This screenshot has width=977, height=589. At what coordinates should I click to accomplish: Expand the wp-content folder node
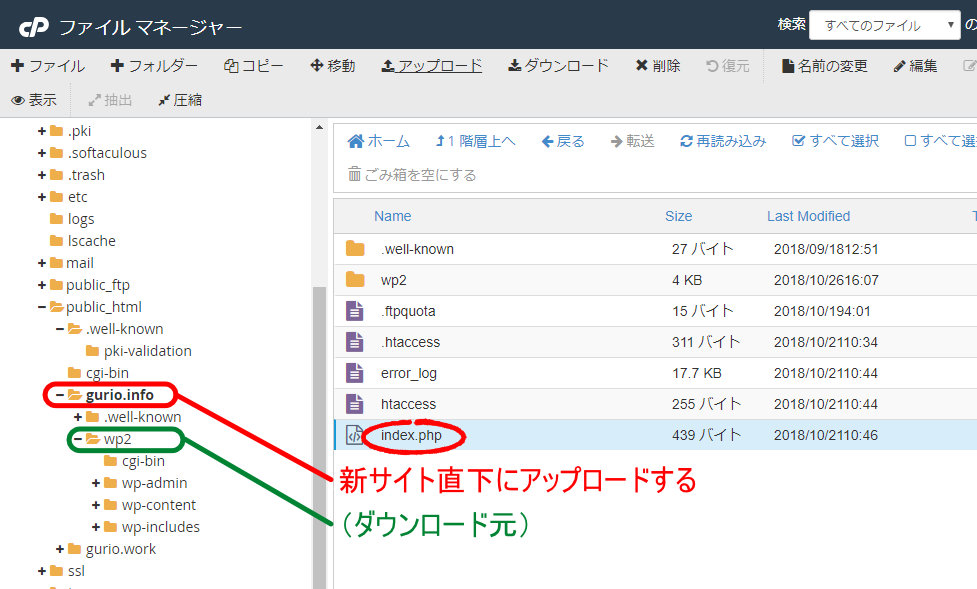[x=97, y=505]
